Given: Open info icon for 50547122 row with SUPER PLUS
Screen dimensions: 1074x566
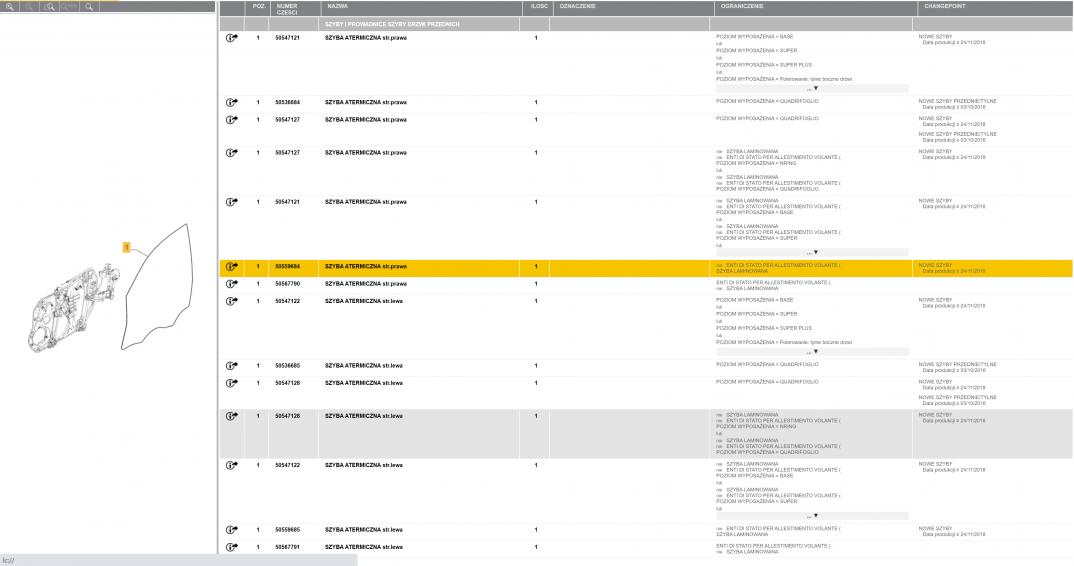Looking at the screenshot, I should [x=232, y=302].
